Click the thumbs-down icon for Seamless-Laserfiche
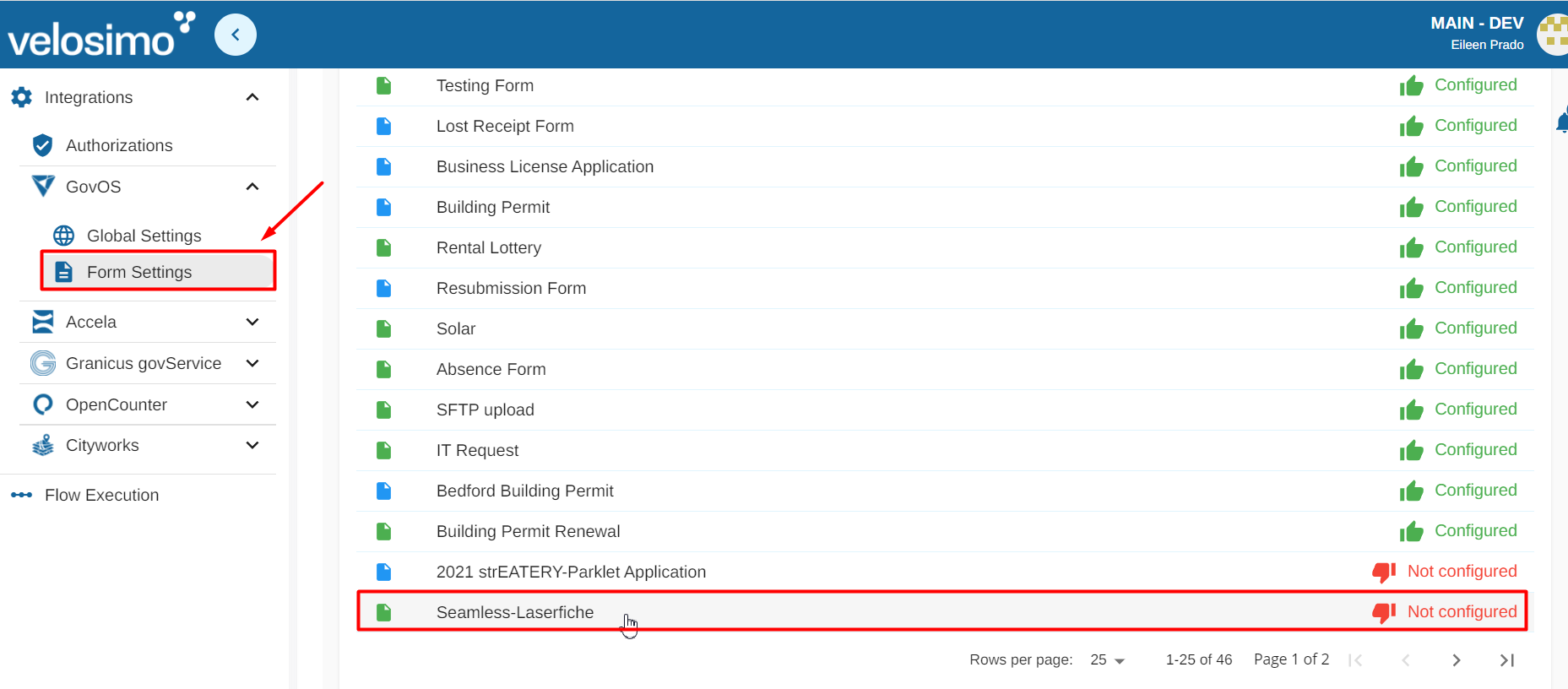 pos(1384,612)
